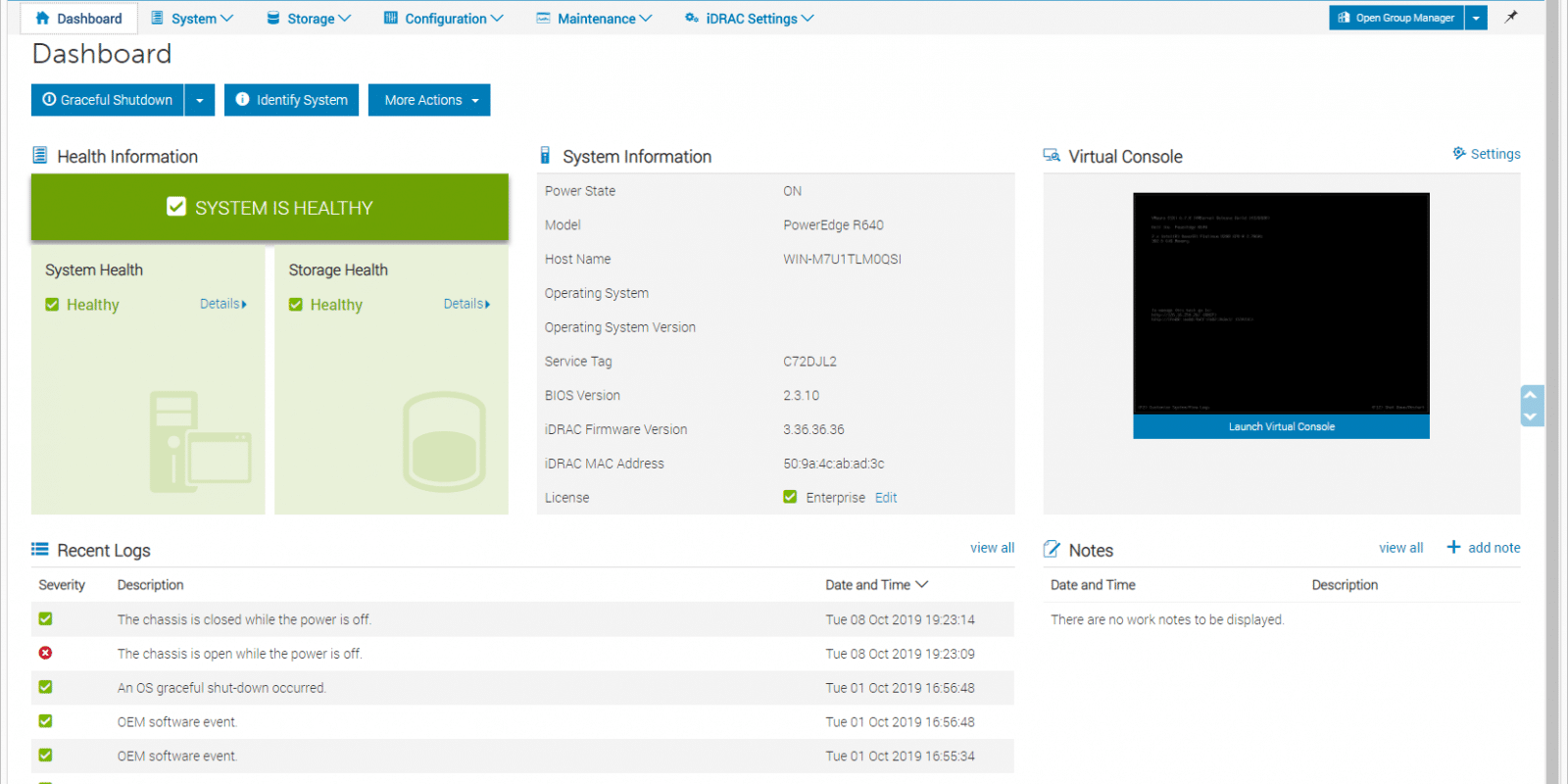Open the iDRAC Settings menu
The image size is (1568, 784).
(750, 18)
